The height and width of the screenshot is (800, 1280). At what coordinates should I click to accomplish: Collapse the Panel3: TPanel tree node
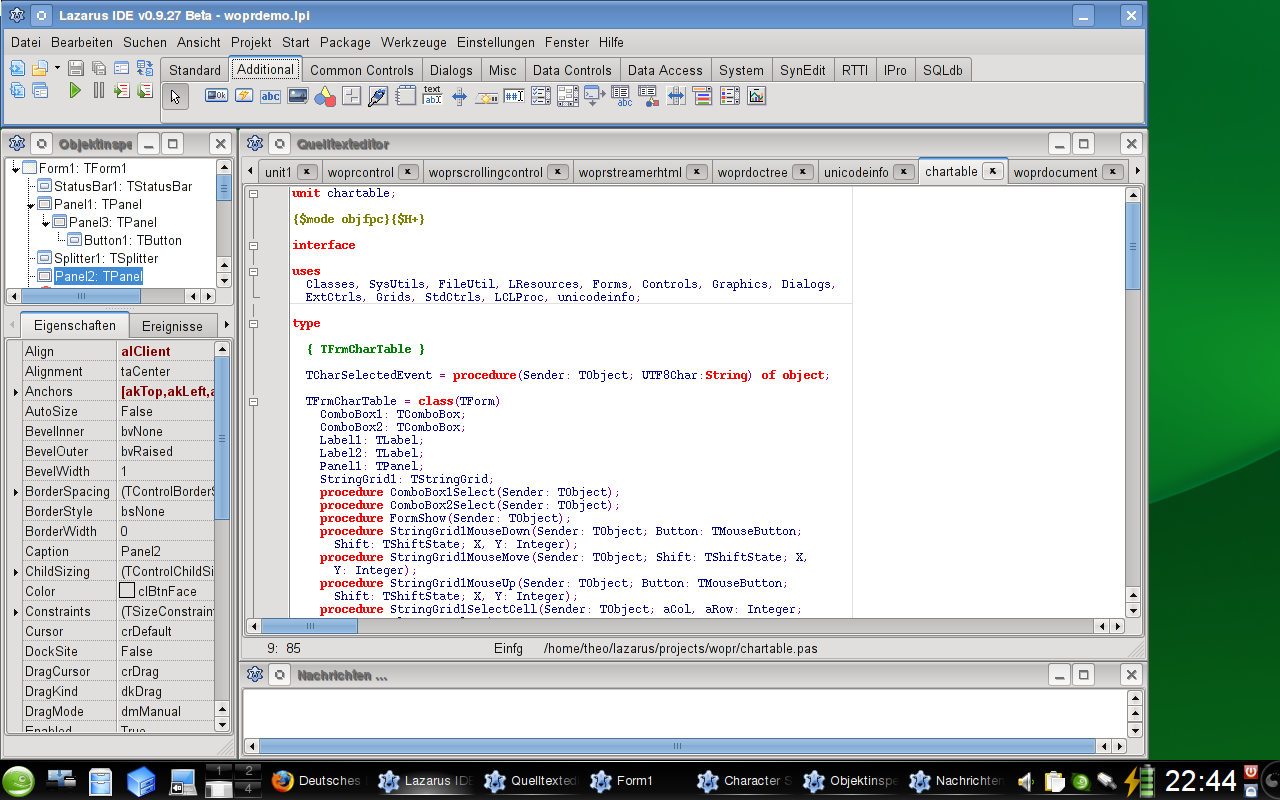[46, 222]
